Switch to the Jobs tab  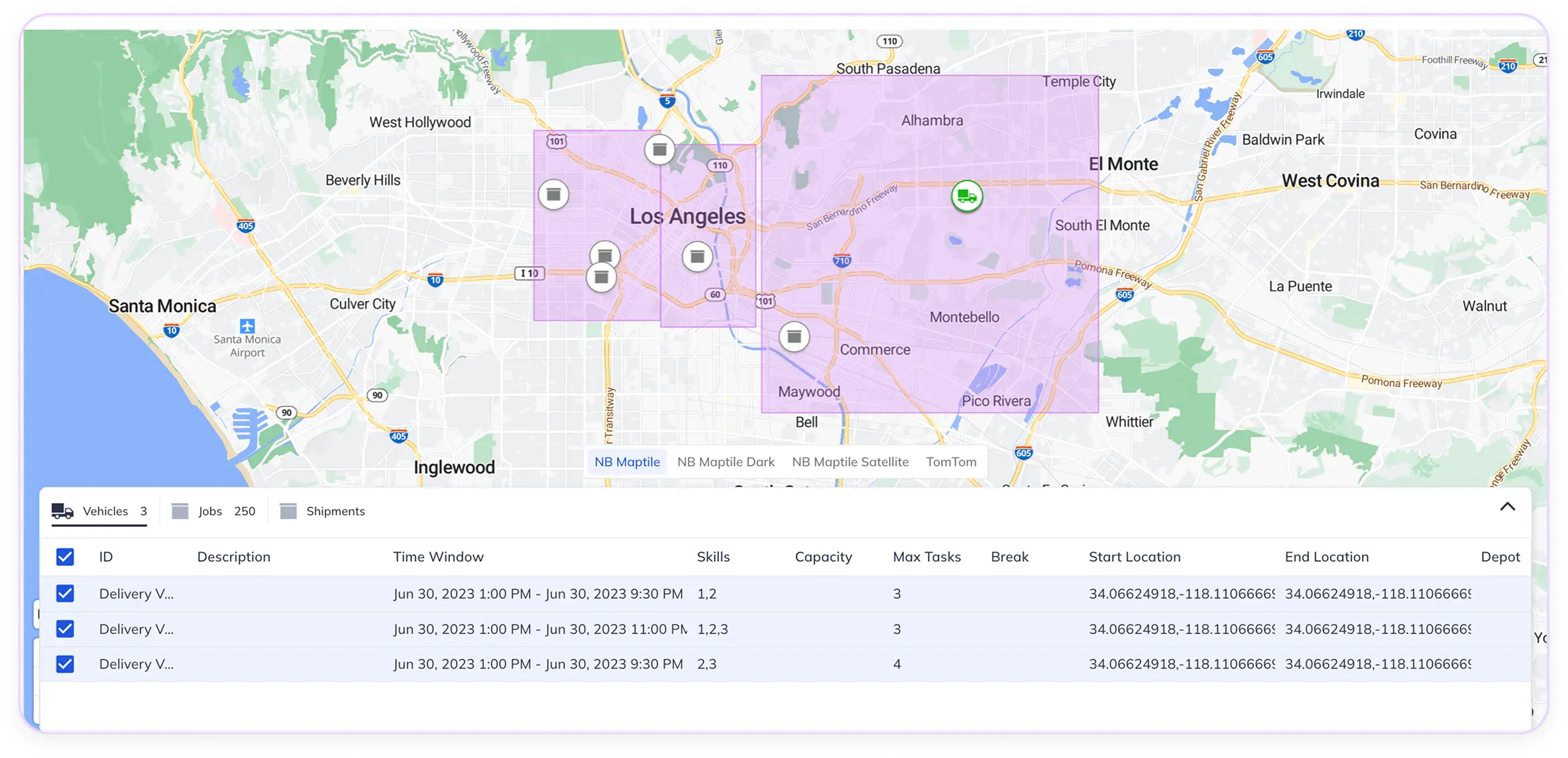pyautogui.click(x=213, y=511)
